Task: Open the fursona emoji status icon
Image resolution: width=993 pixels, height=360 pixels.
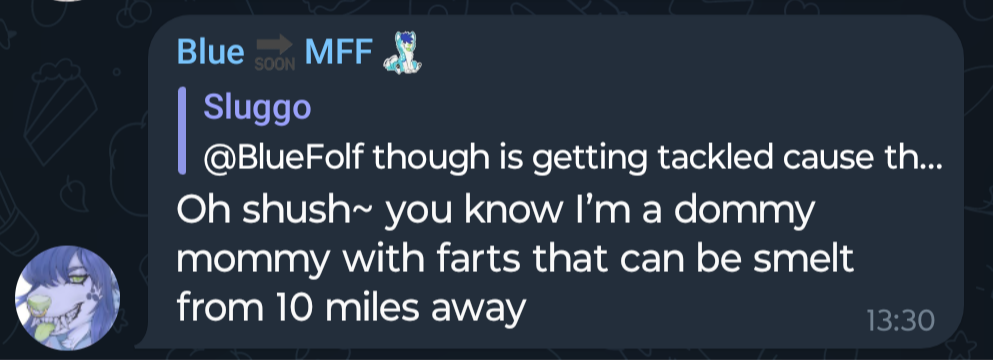Action: tap(403, 52)
